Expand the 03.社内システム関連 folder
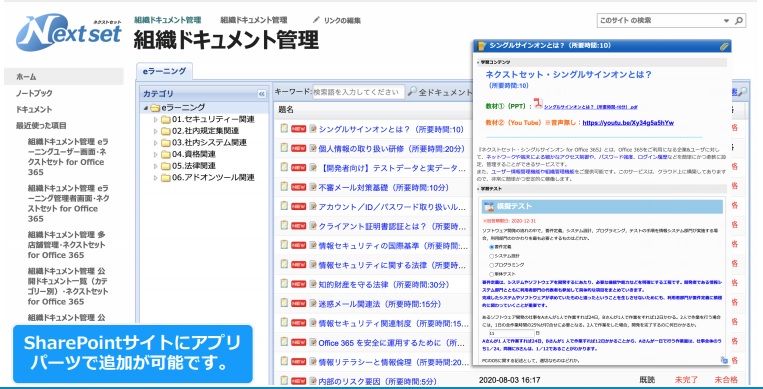 (156, 143)
